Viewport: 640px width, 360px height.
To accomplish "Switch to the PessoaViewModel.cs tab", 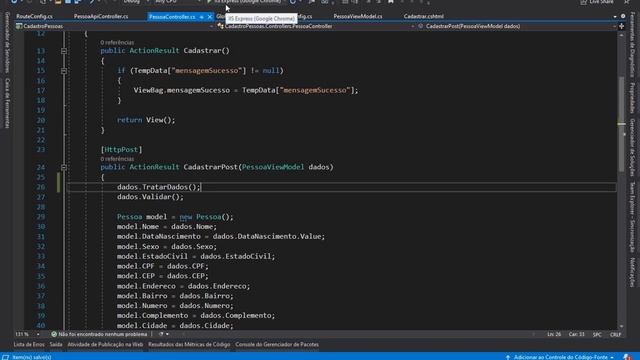I will (x=358, y=17).
